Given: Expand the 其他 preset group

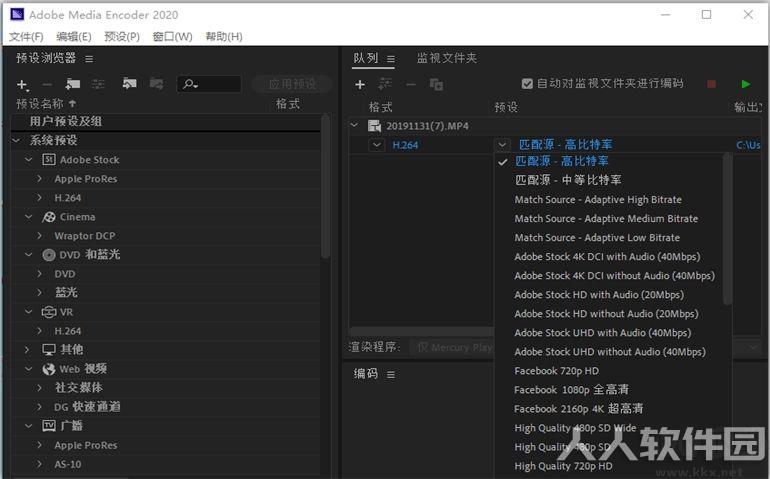Looking at the screenshot, I should [x=27, y=350].
